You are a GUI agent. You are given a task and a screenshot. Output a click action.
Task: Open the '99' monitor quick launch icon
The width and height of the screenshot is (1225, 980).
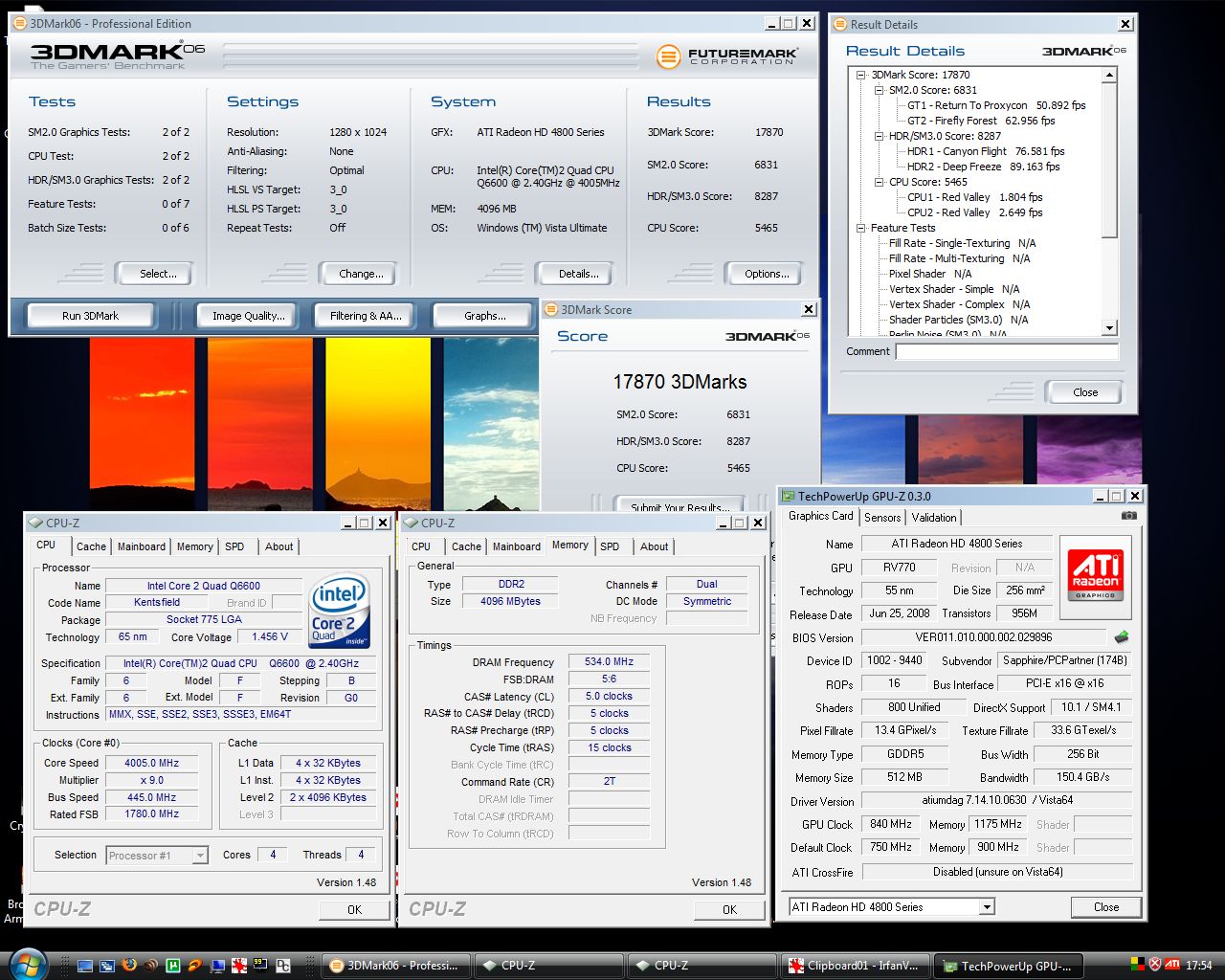tap(261, 966)
